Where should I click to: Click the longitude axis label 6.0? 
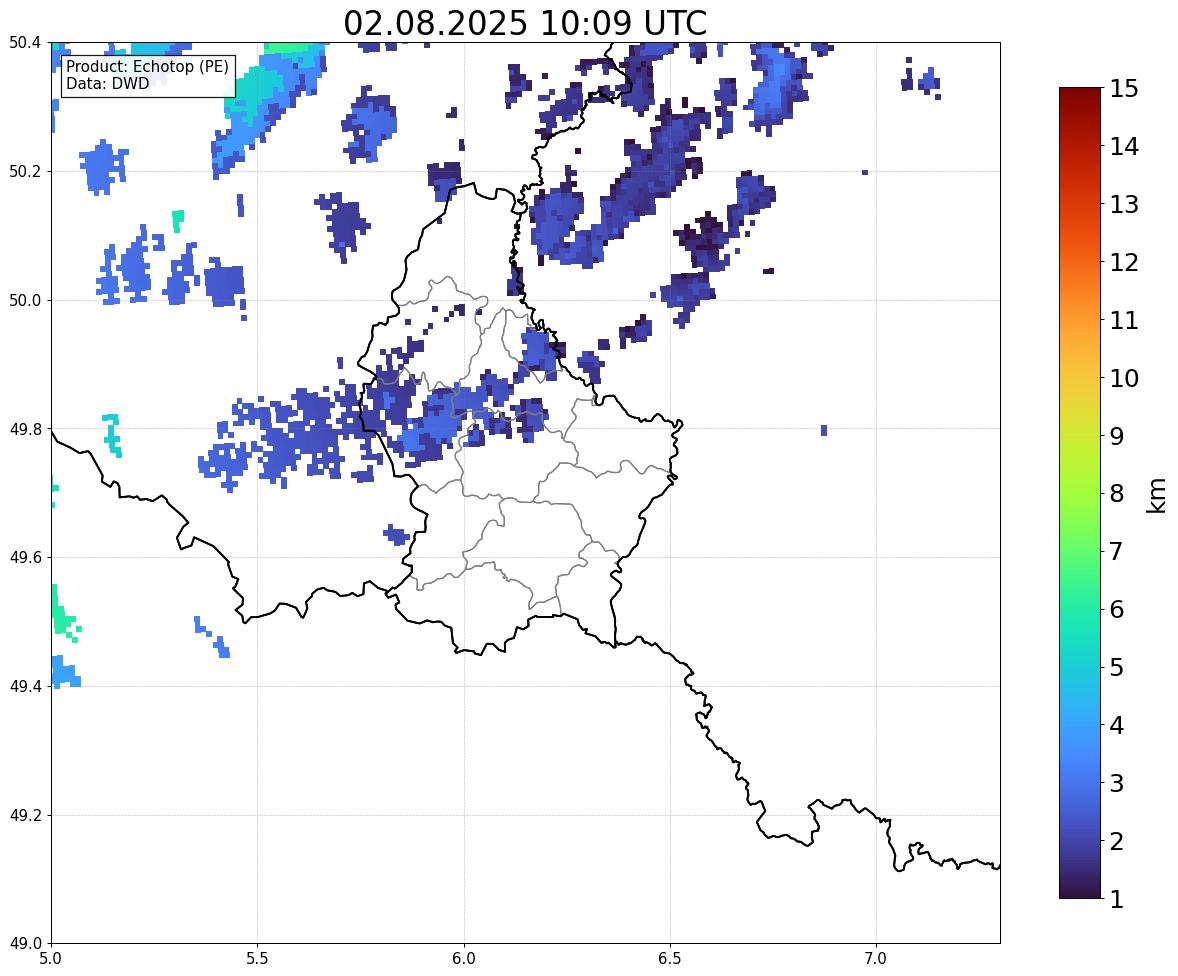tap(464, 959)
